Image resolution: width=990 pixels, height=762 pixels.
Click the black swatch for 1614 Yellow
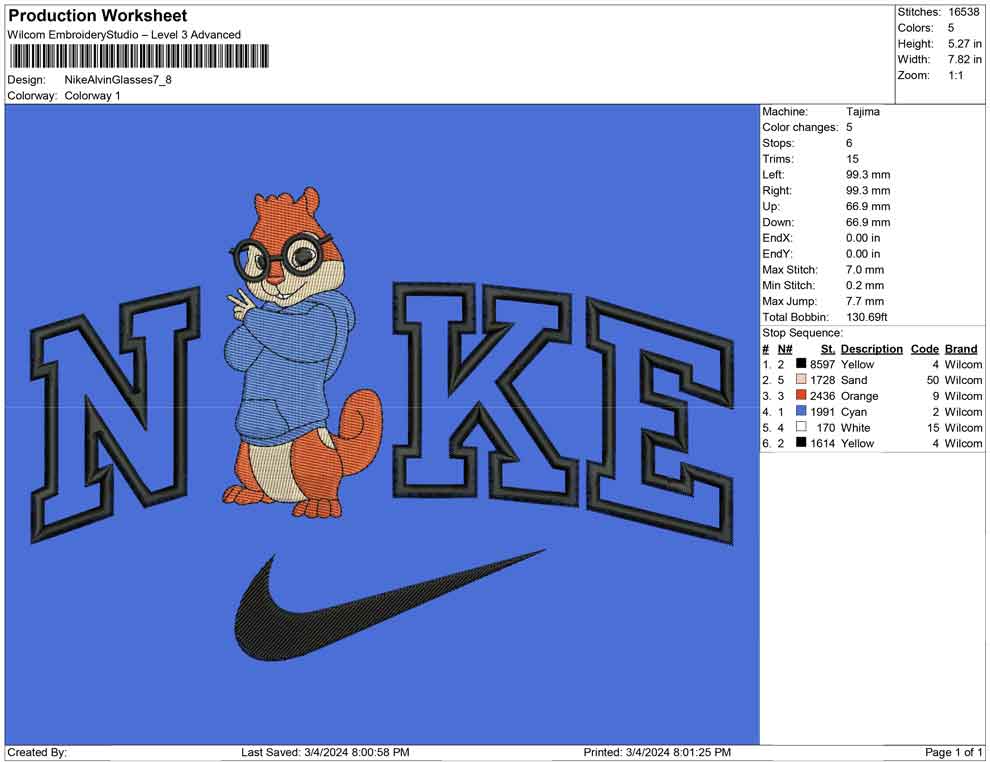coord(801,443)
